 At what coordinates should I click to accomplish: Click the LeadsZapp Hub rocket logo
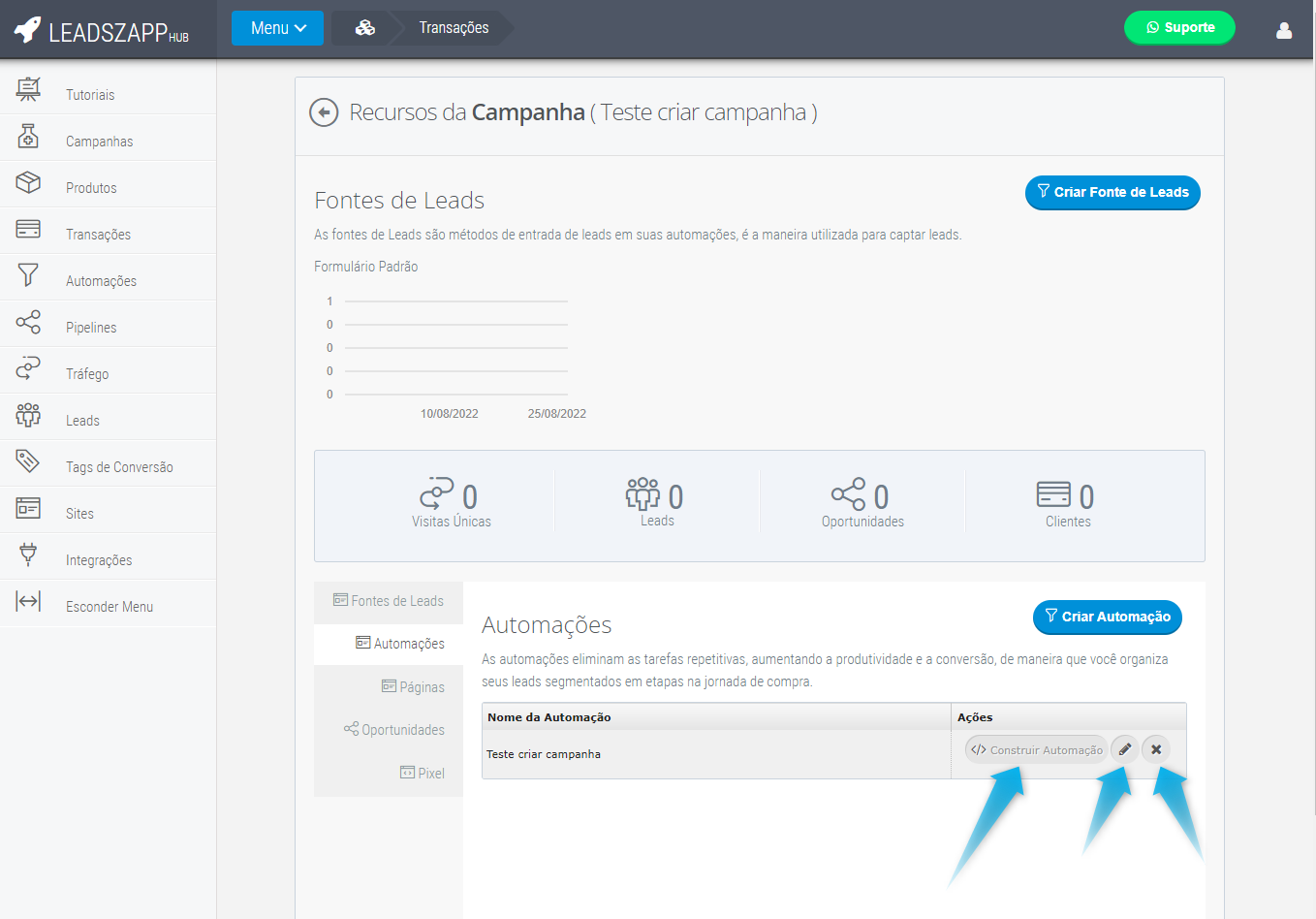tap(28, 30)
